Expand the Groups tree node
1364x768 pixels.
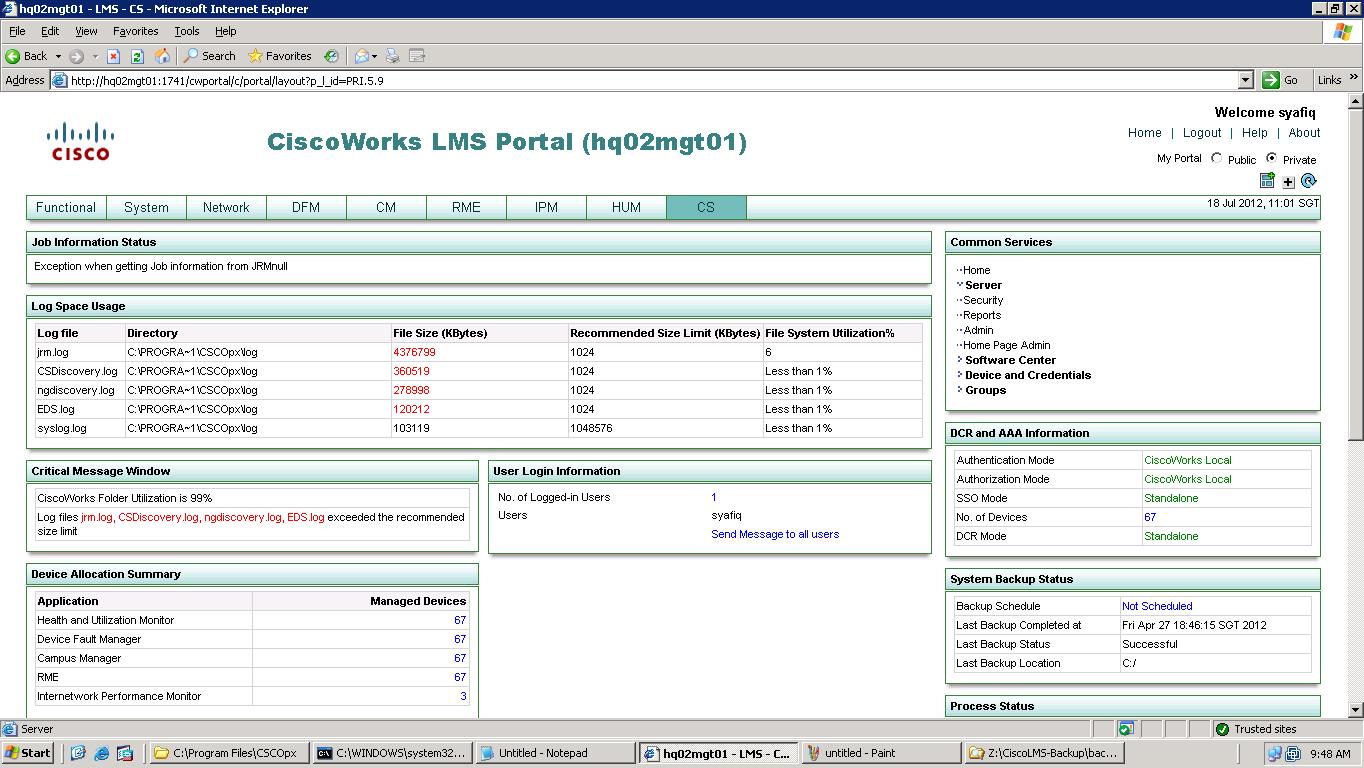(960, 389)
